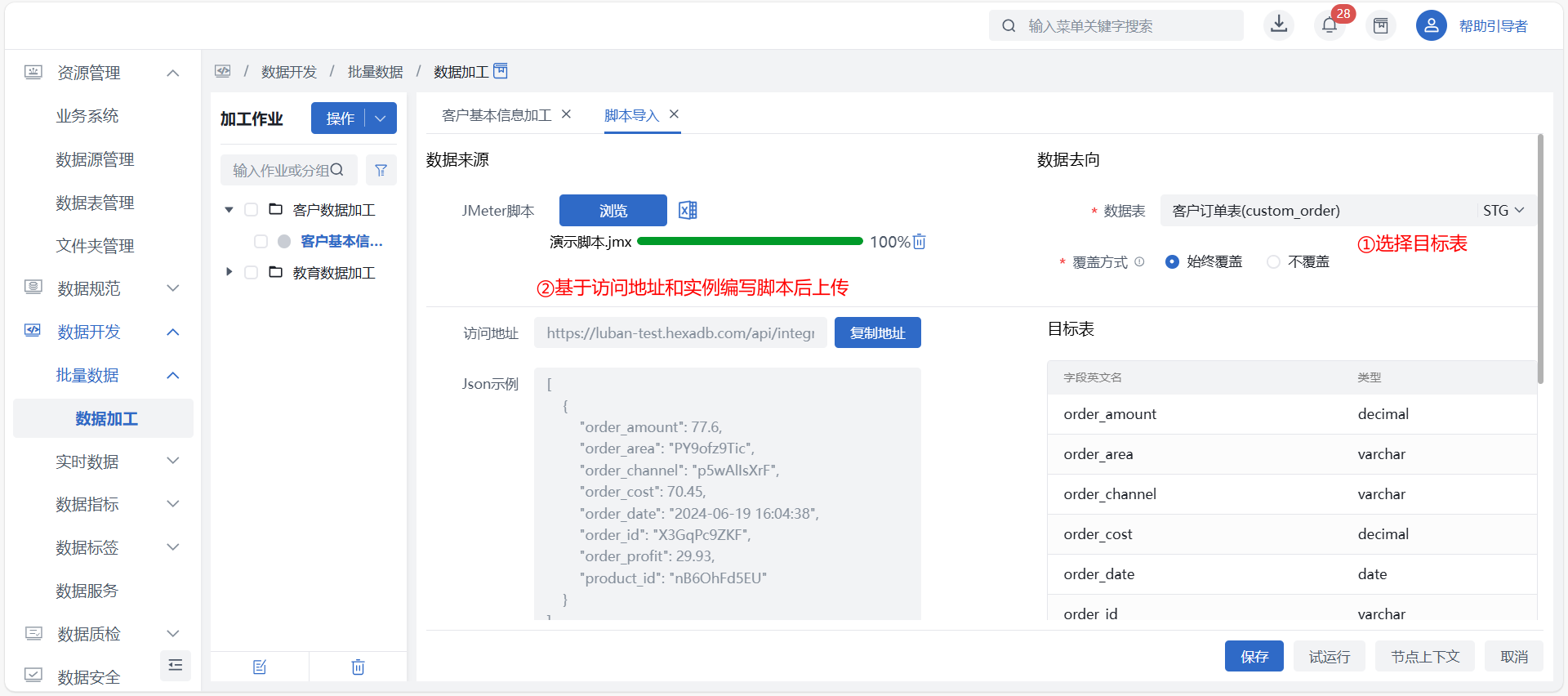Screen dimensions: 1568x696
Task: Click the download icon in top bar
Action: point(1279,25)
